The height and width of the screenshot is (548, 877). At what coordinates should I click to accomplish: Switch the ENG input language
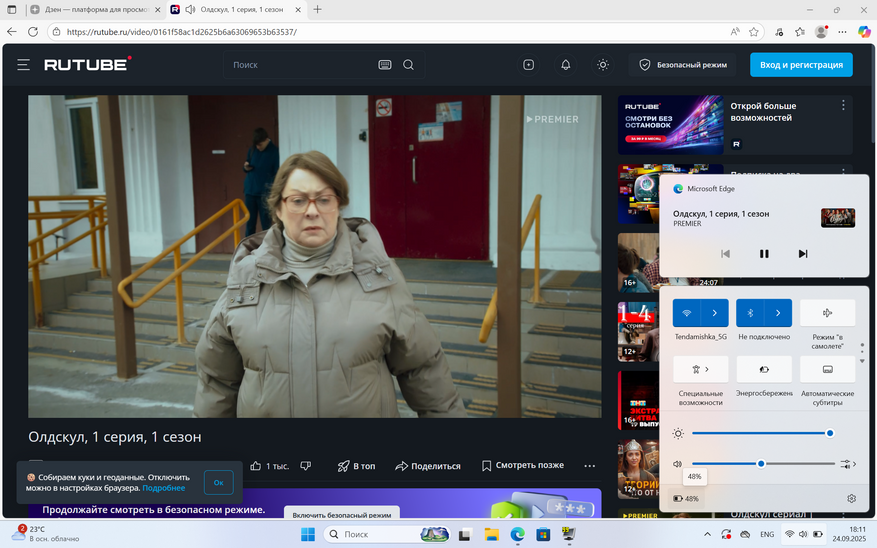coord(767,535)
